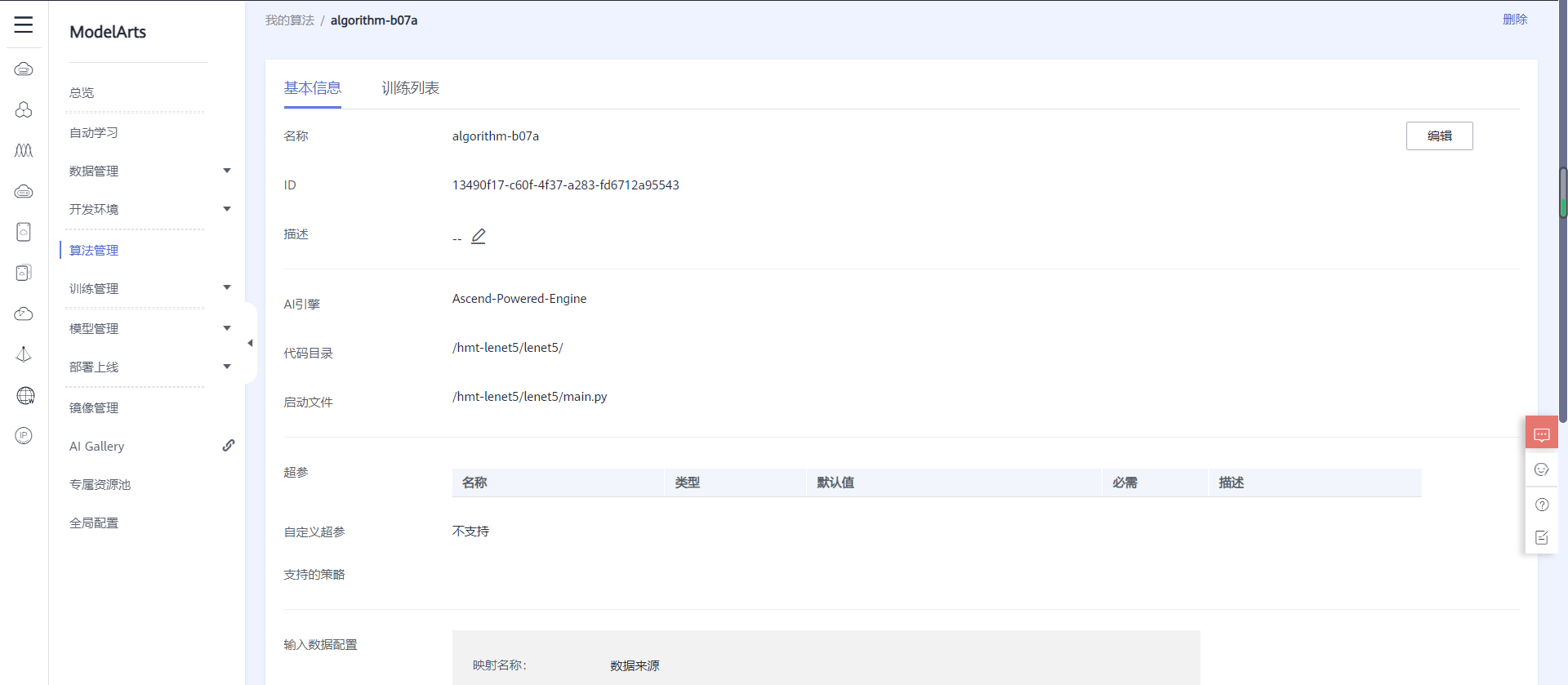Click the cloud upload rail icon
Screen dimensions: 1568x685
(24, 314)
